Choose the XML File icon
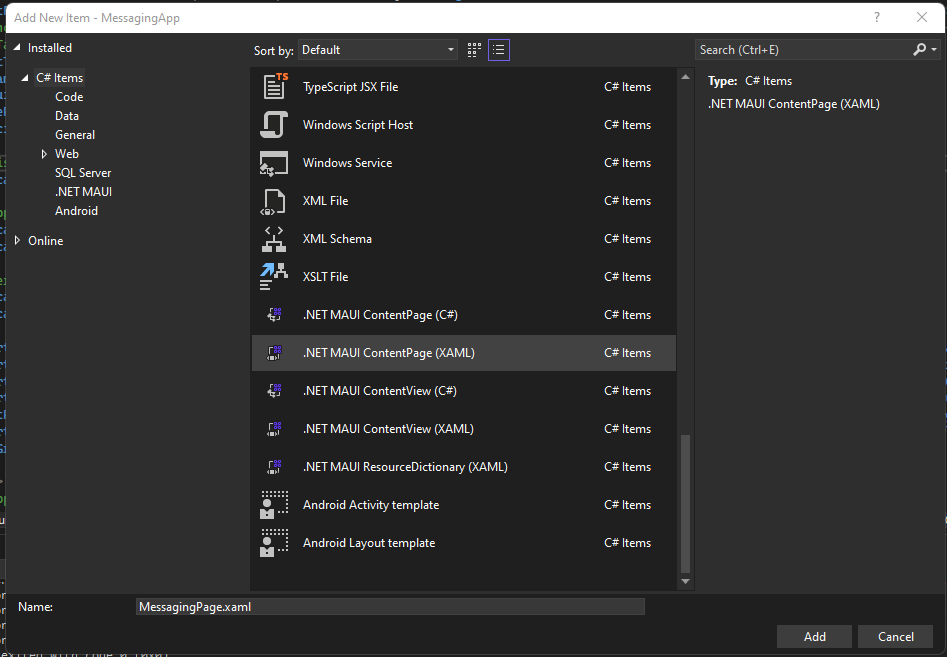 [x=274, y=201]
